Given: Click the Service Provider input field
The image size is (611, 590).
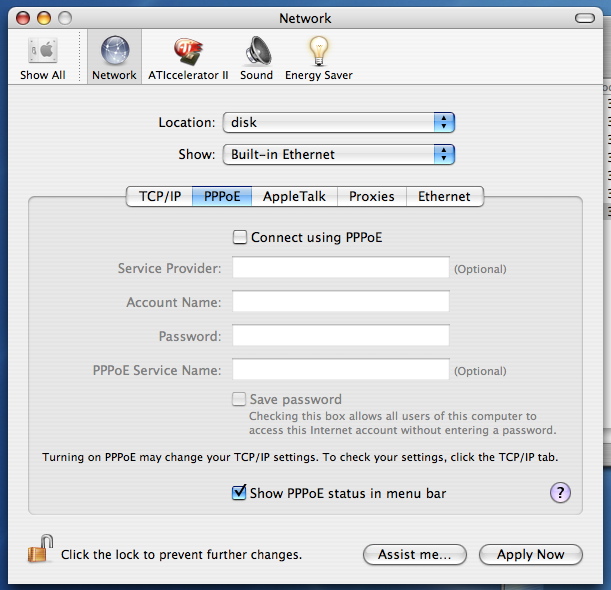Looking at the screenshot, I should click(x=341, y=267).
